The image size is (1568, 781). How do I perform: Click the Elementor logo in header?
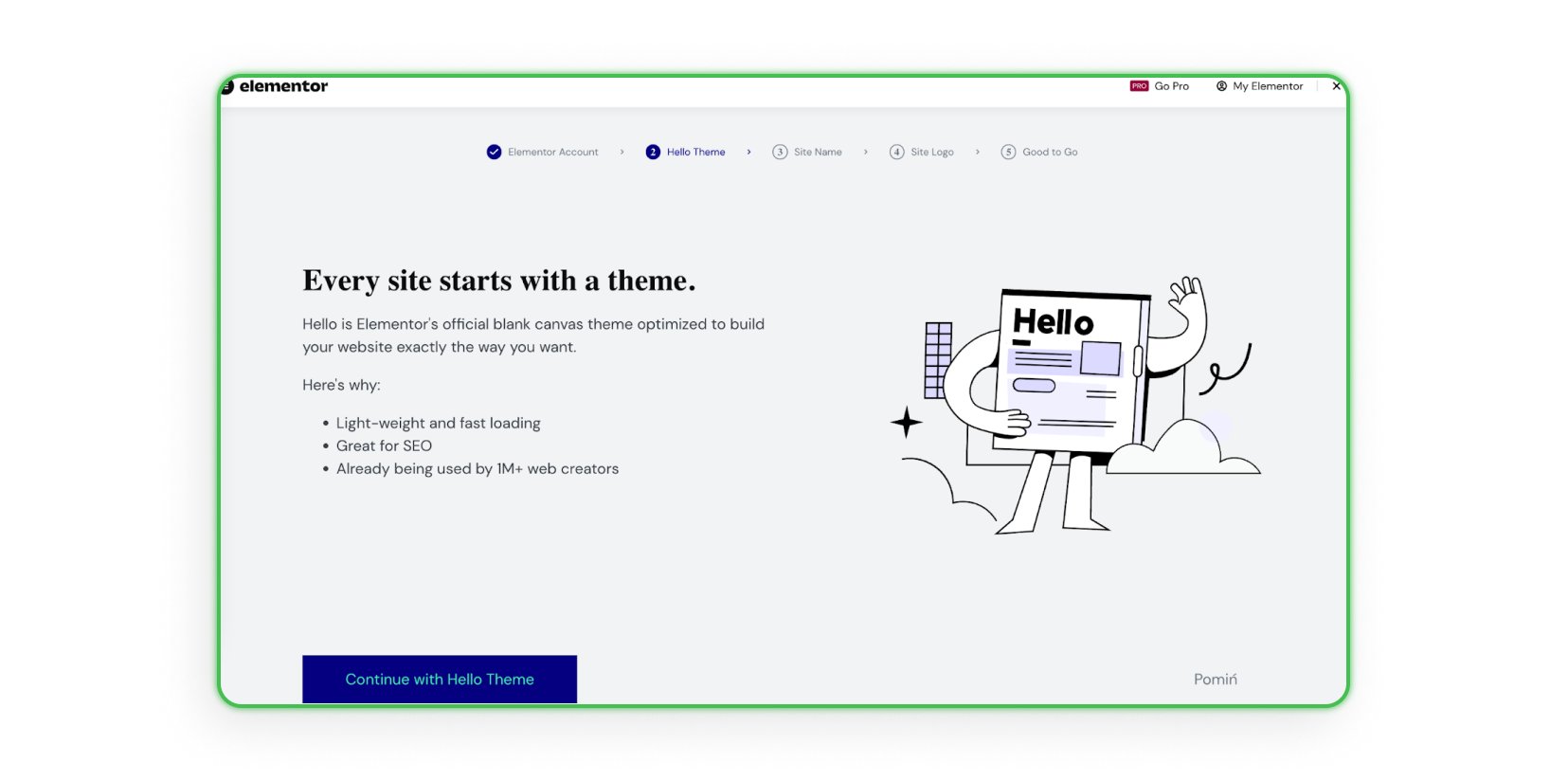(x=275, y=86)
